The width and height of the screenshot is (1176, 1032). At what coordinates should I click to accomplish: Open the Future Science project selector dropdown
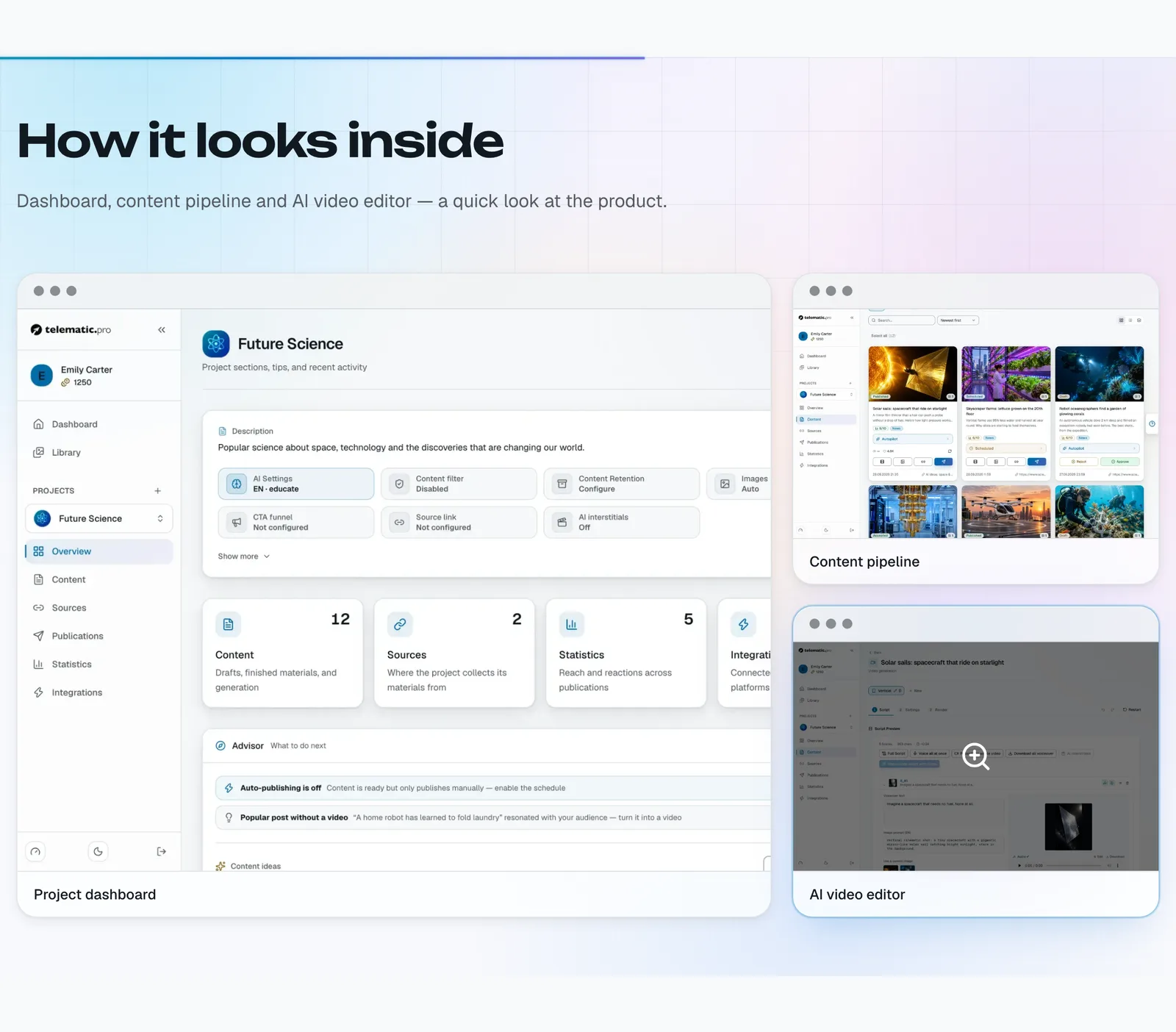[99, 518]
